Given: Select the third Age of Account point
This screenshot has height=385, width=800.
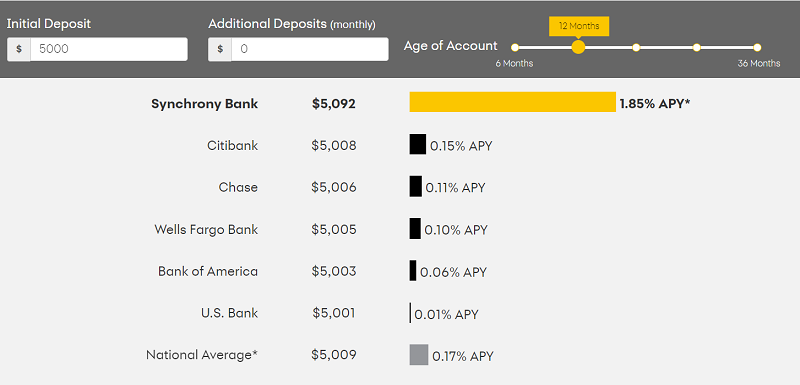Looking at the screenshot, I should (636, 47).
